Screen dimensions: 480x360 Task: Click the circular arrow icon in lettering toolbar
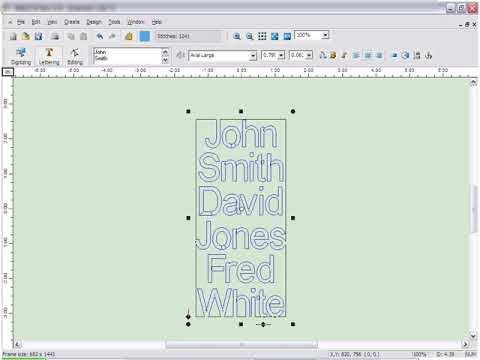405,55
